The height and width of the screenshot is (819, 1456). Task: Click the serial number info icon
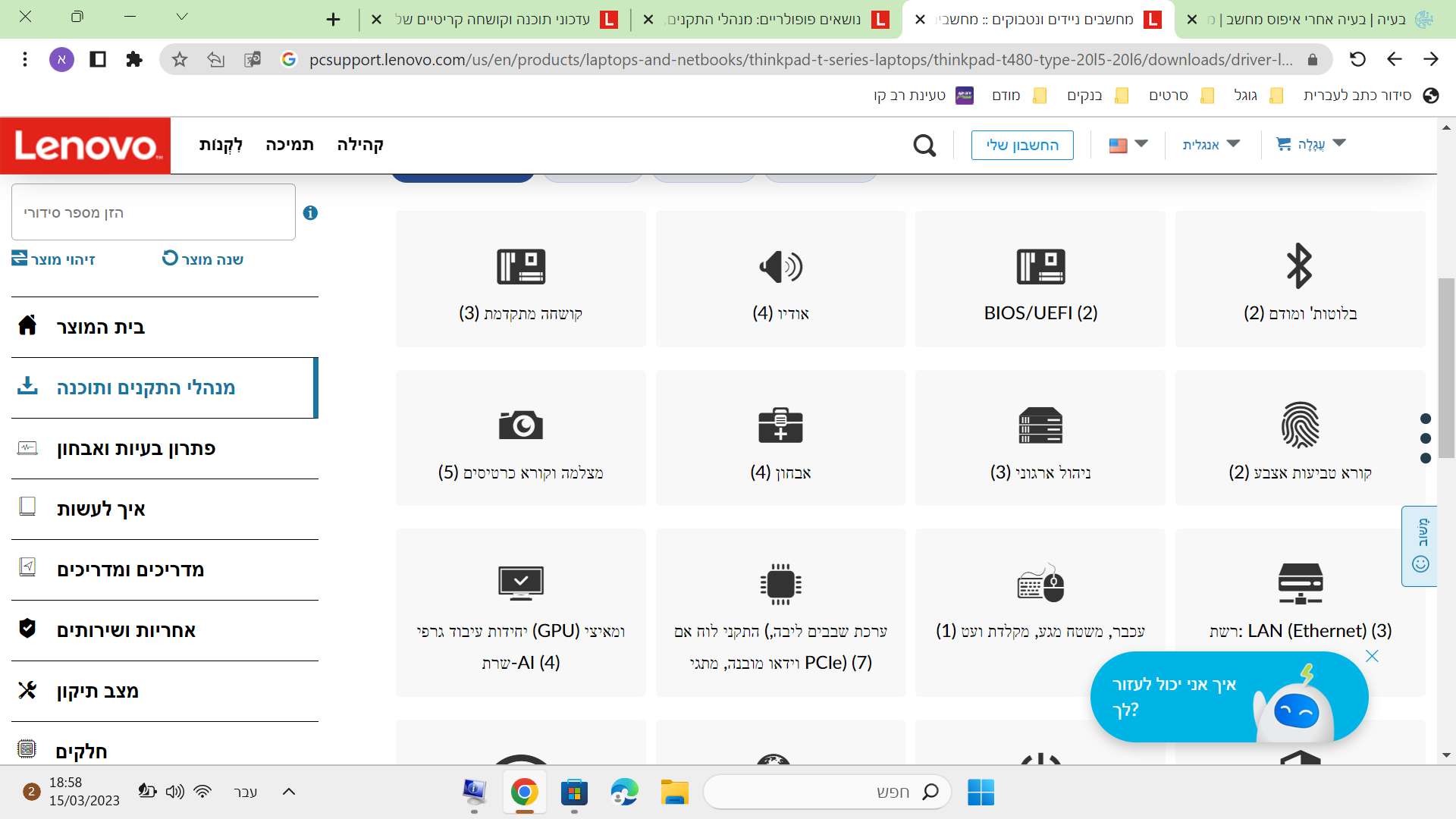point(310,213)
